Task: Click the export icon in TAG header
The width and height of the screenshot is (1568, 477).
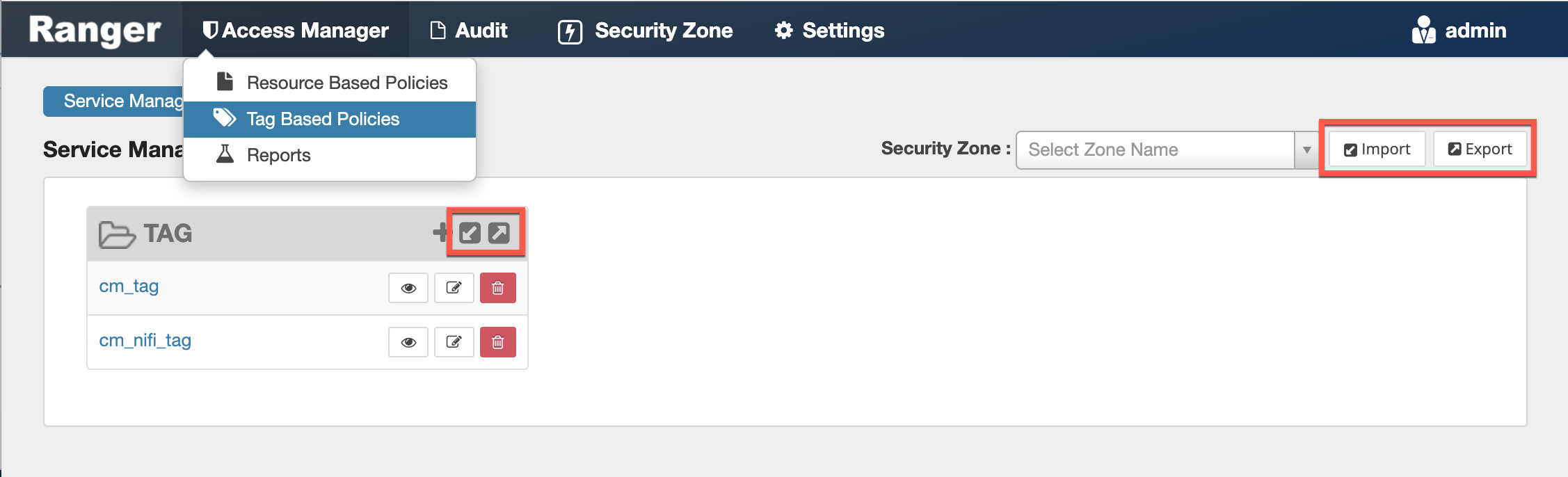Action: pos(499,232)
